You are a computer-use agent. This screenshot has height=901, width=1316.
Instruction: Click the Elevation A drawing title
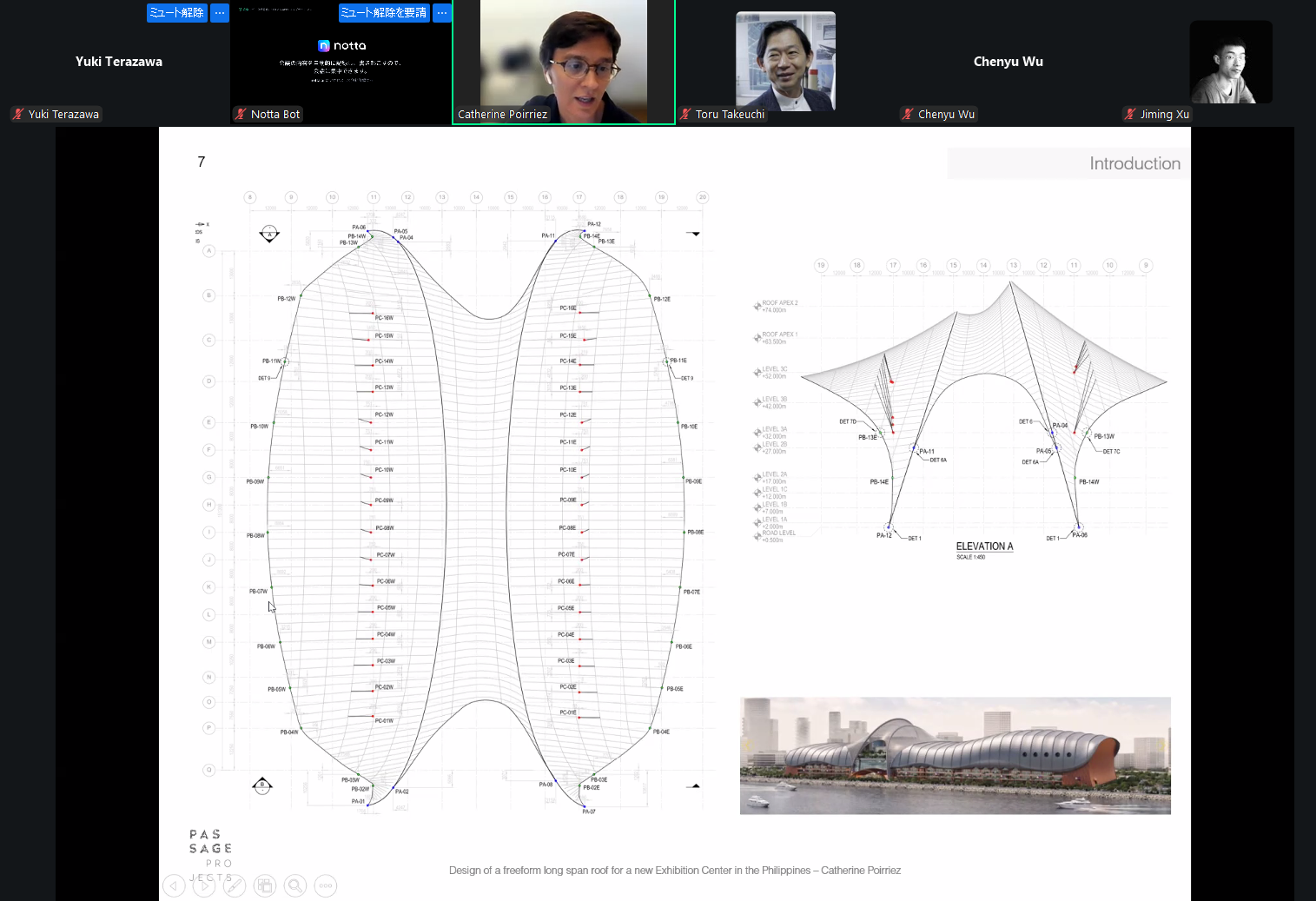984,547
